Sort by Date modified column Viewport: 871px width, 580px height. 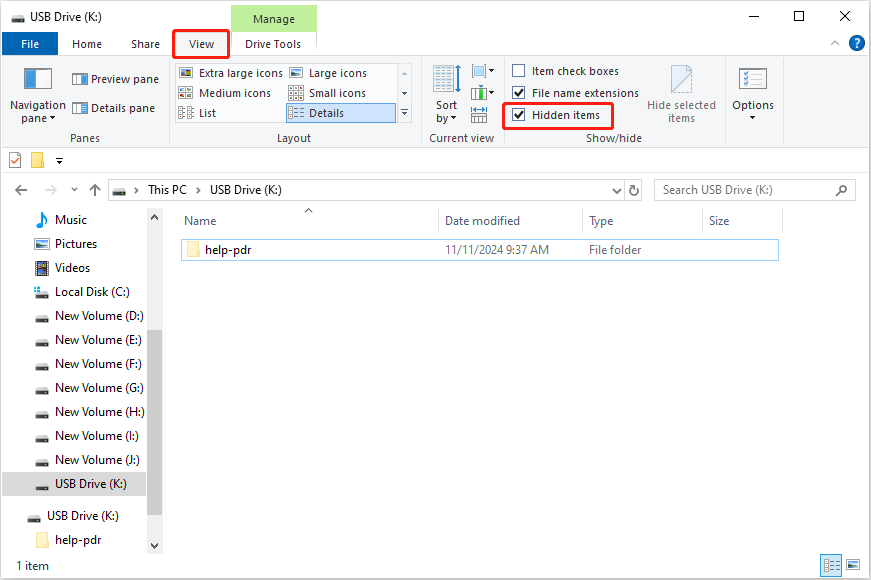click(x=510, y=221)
